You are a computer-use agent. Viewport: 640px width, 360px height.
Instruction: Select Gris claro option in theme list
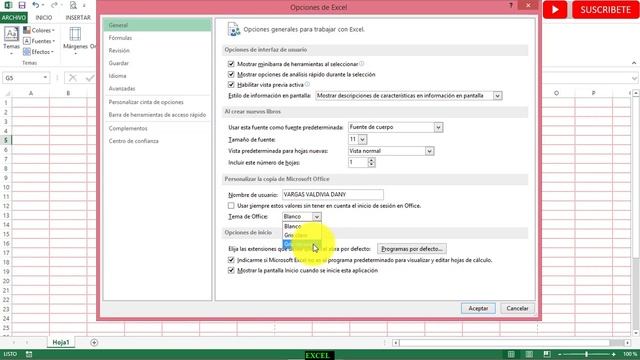[302, 235]
